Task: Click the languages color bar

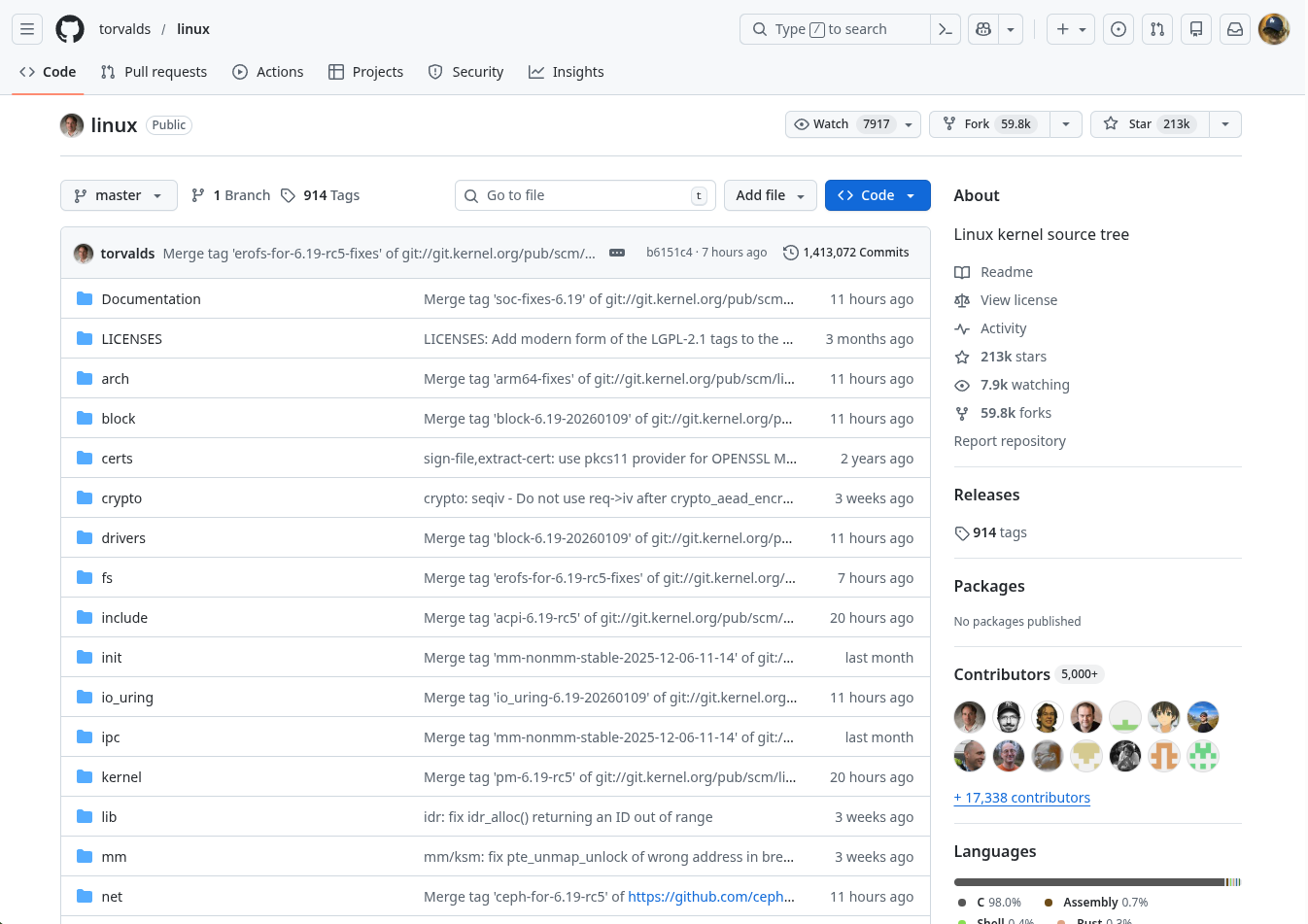Action: pos(1096,882)
